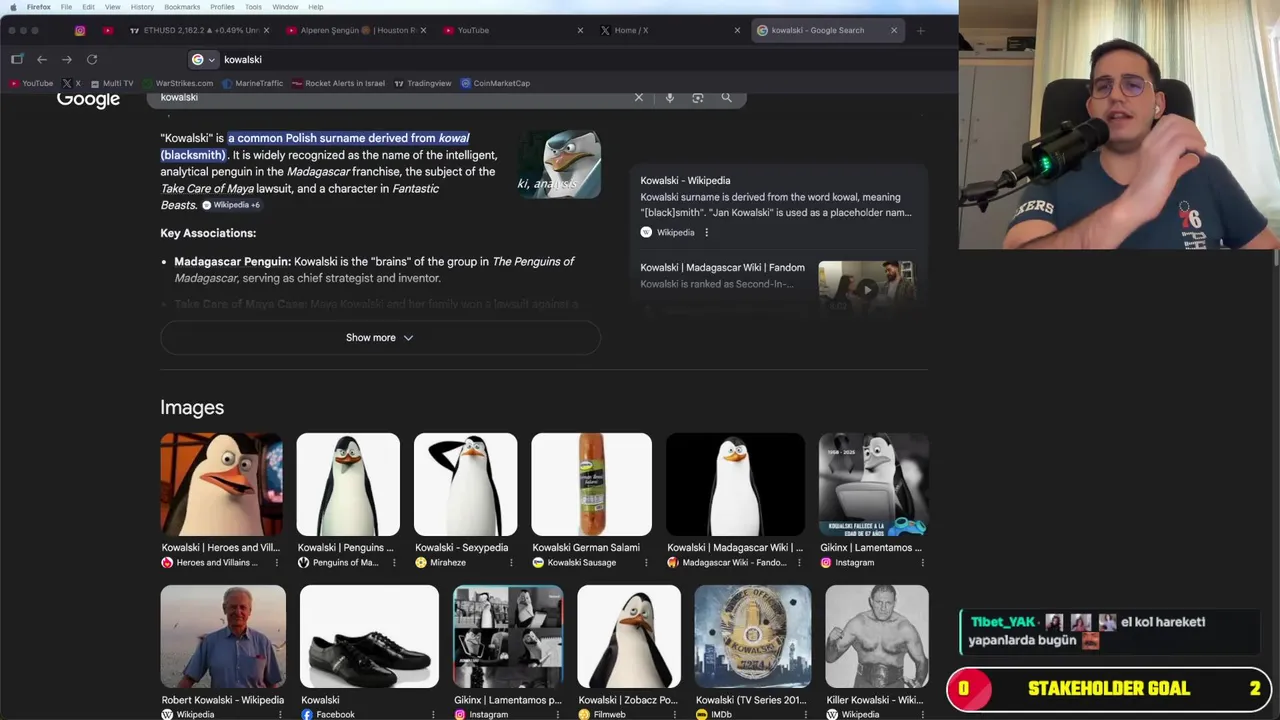Open the Tradingview bookmark

[x=423, y=83]
